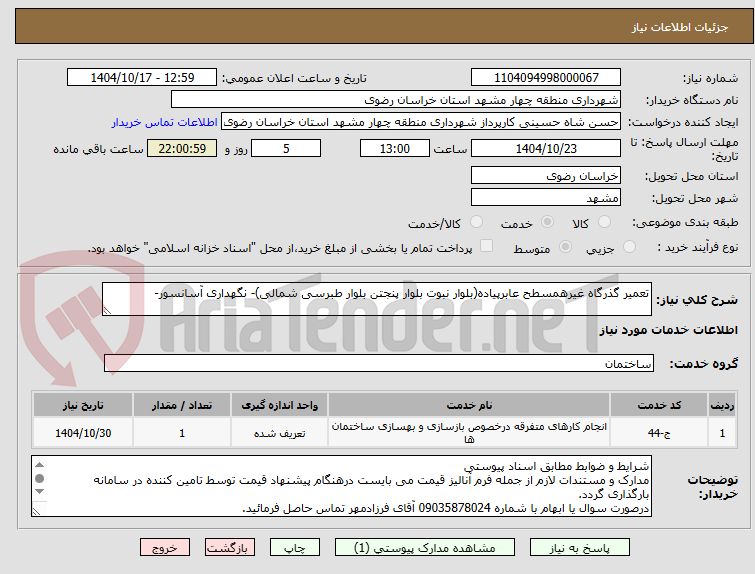Click the شرح کلی نیاز text area
Screen dimensions: 755x574
pos(377,299)
